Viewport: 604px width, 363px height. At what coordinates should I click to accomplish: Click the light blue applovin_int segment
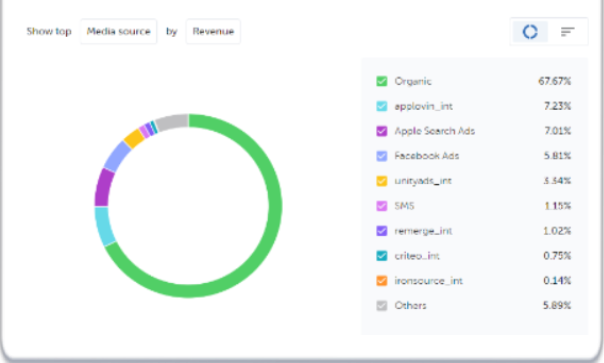click(104, 227)
